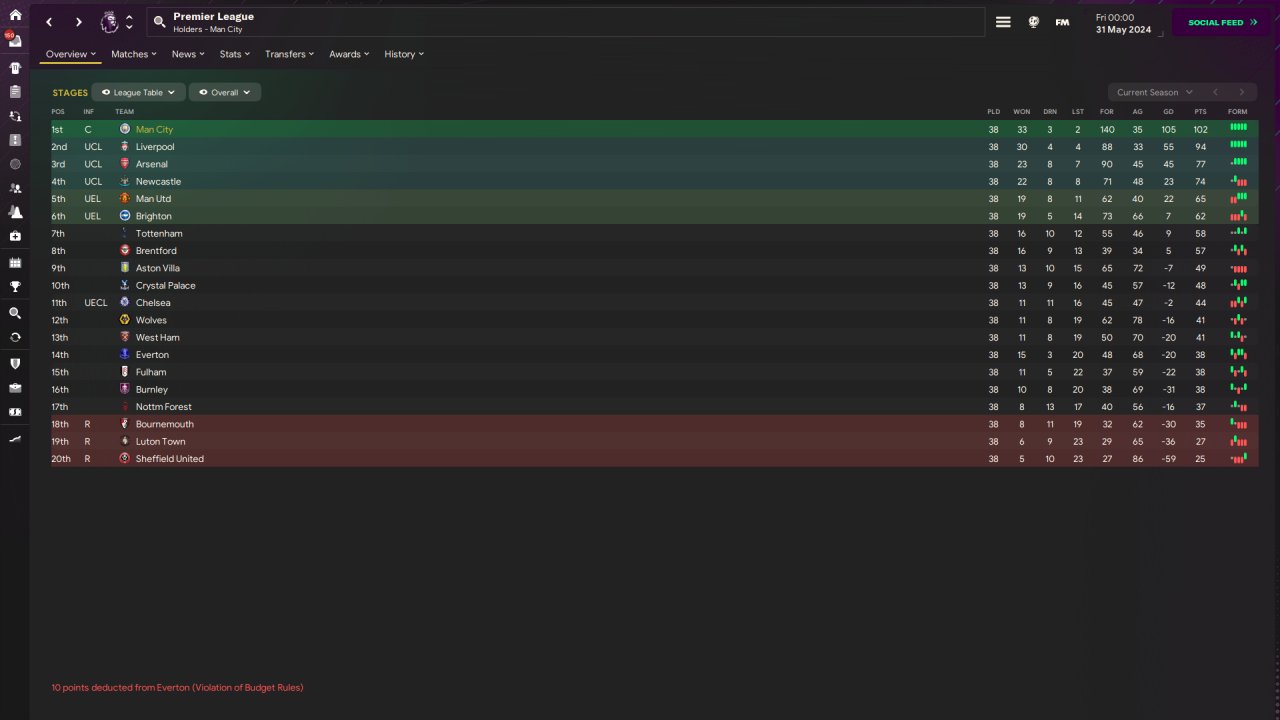Open the line-graph icon at the sidebar bottom
This screenshot has width=1280, height=720.
(15, 439)
